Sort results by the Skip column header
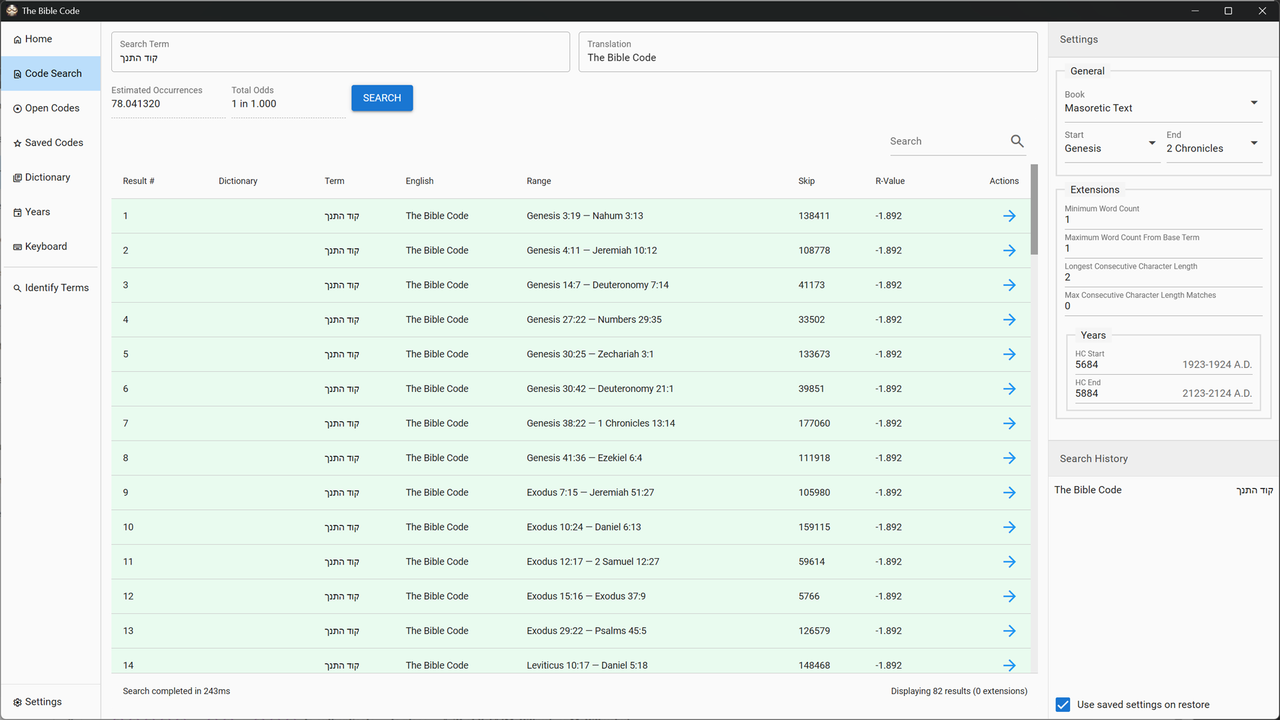Image resolution: width=1280 pixels, height=720 pixels. click(806, 181)
